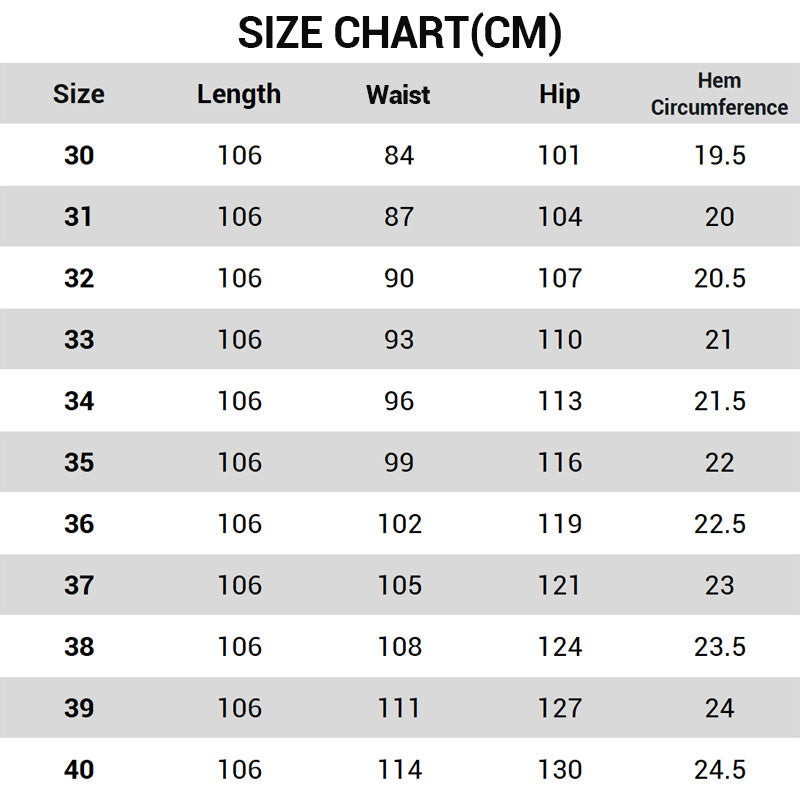The height and width of the screenshot is (800, 800).
Task: Select the length cell in size 36 row
Action: [x=239, y=524]
